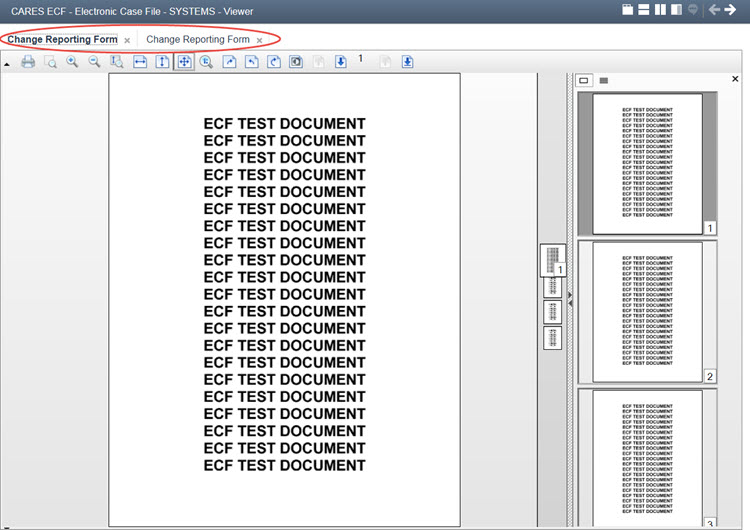Click the print preview icon

click(50, 62)
